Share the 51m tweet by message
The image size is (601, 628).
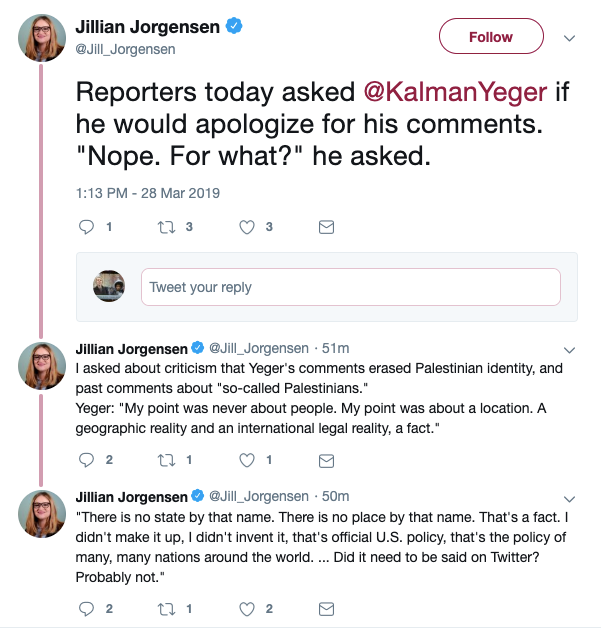[x=325, y=459]
